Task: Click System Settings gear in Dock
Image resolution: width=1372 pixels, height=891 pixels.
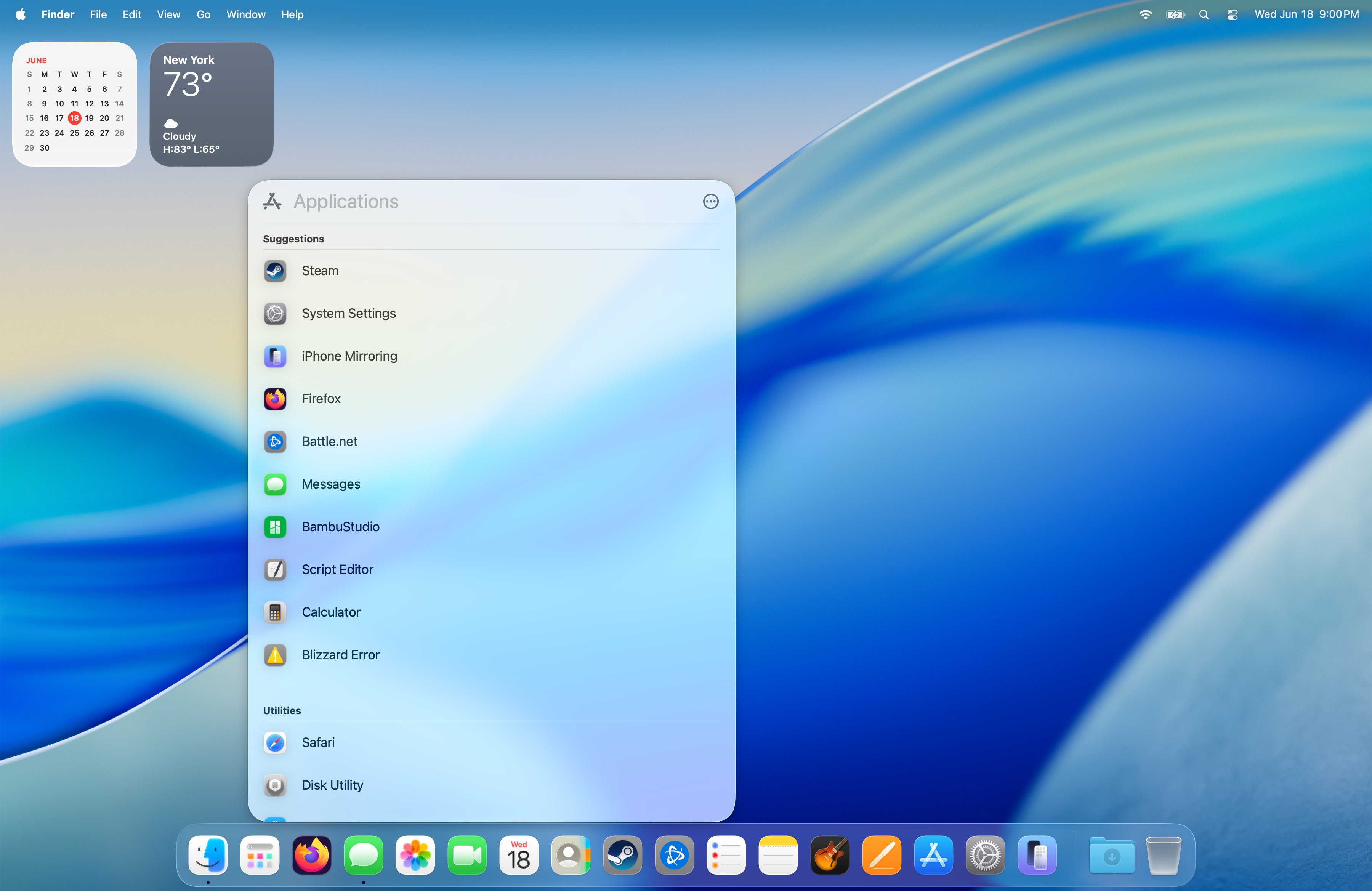Action: pyautogui.click(x=986, y=855)
